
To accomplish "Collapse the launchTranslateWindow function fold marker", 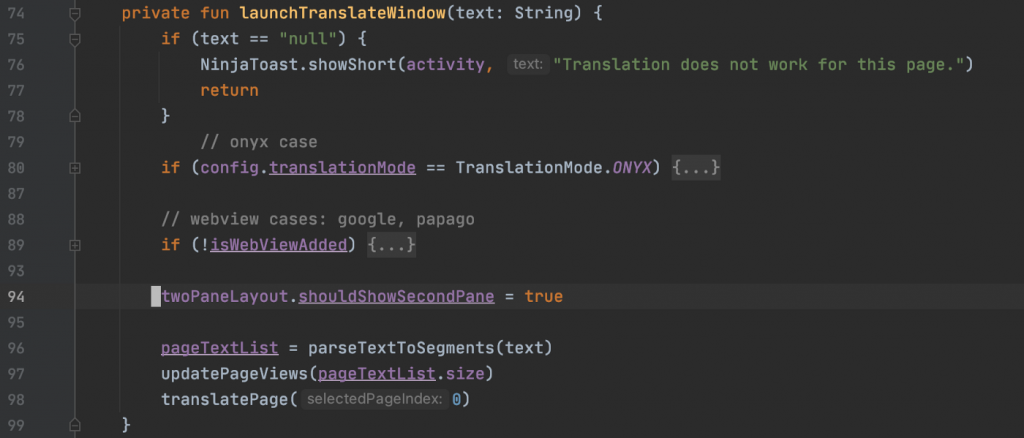I will point(75,13).
